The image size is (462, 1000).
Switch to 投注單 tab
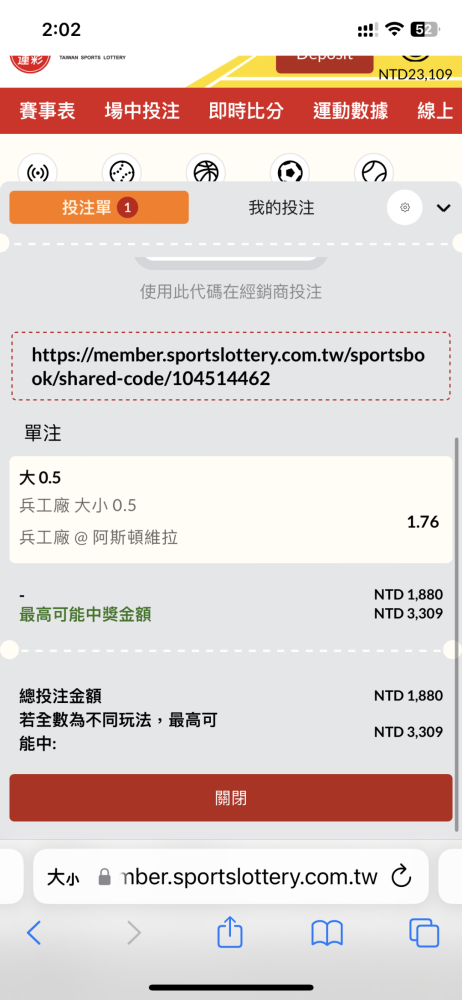tap(99, 207)
